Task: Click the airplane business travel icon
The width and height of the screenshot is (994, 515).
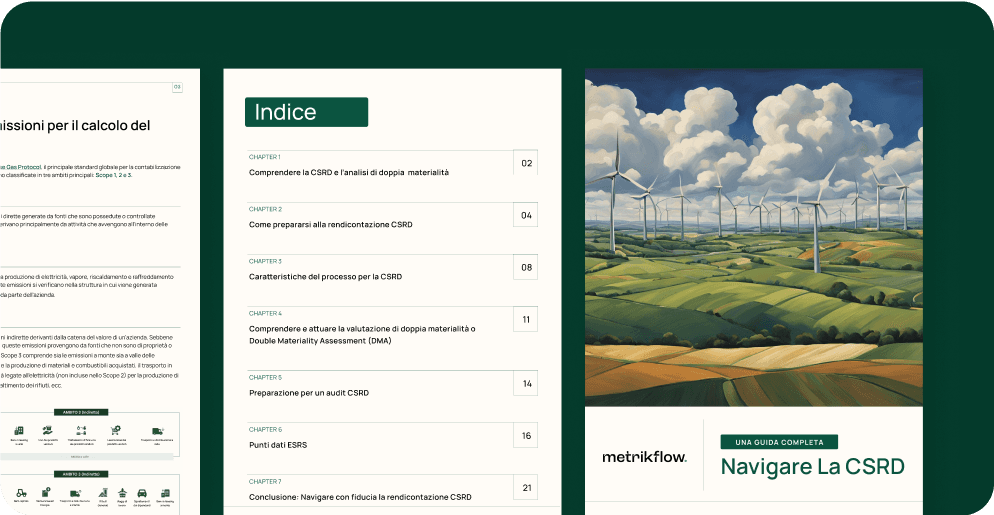Action: tap(122, 493)
